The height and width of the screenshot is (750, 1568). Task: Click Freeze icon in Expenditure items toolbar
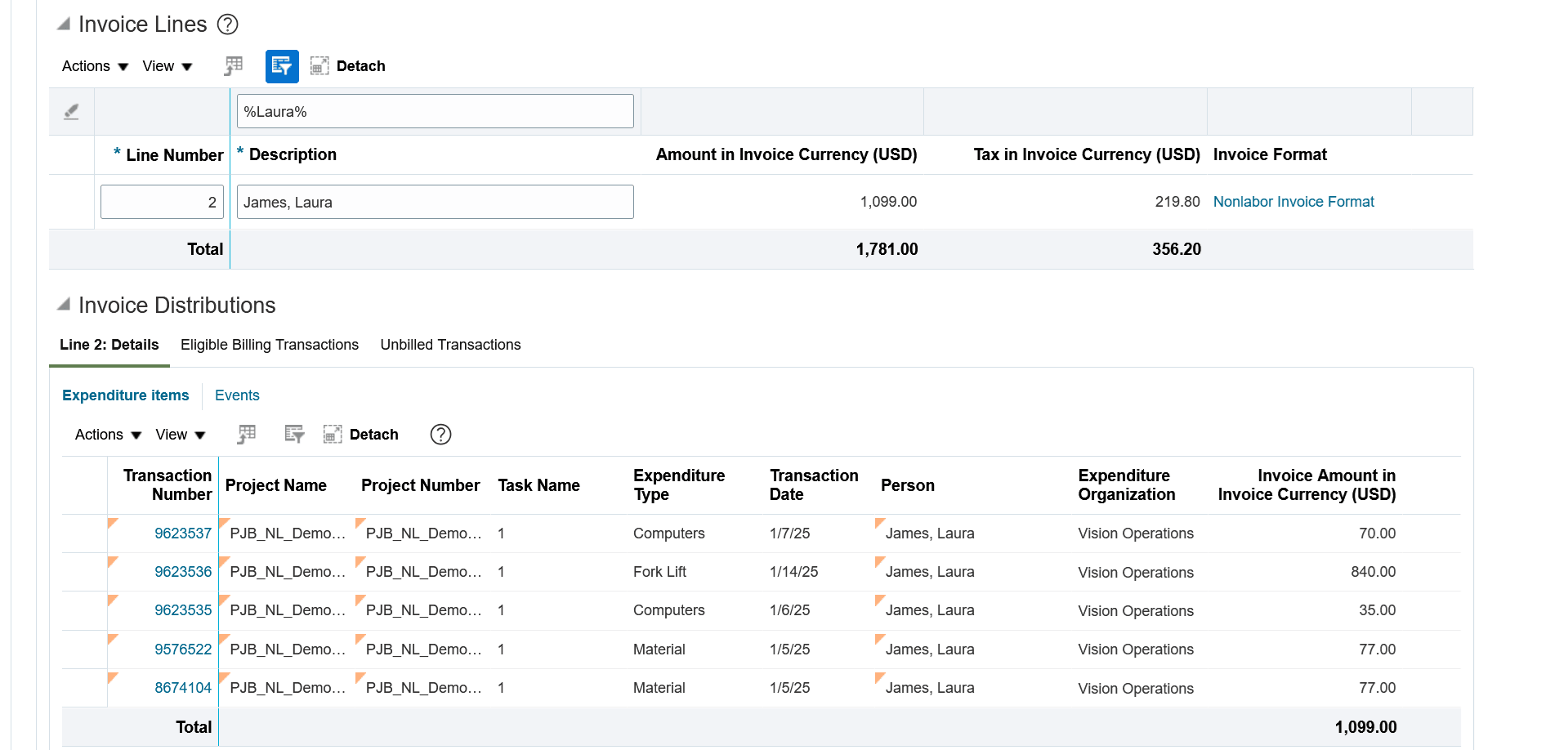pyautogui.click(x=247, y=435)
